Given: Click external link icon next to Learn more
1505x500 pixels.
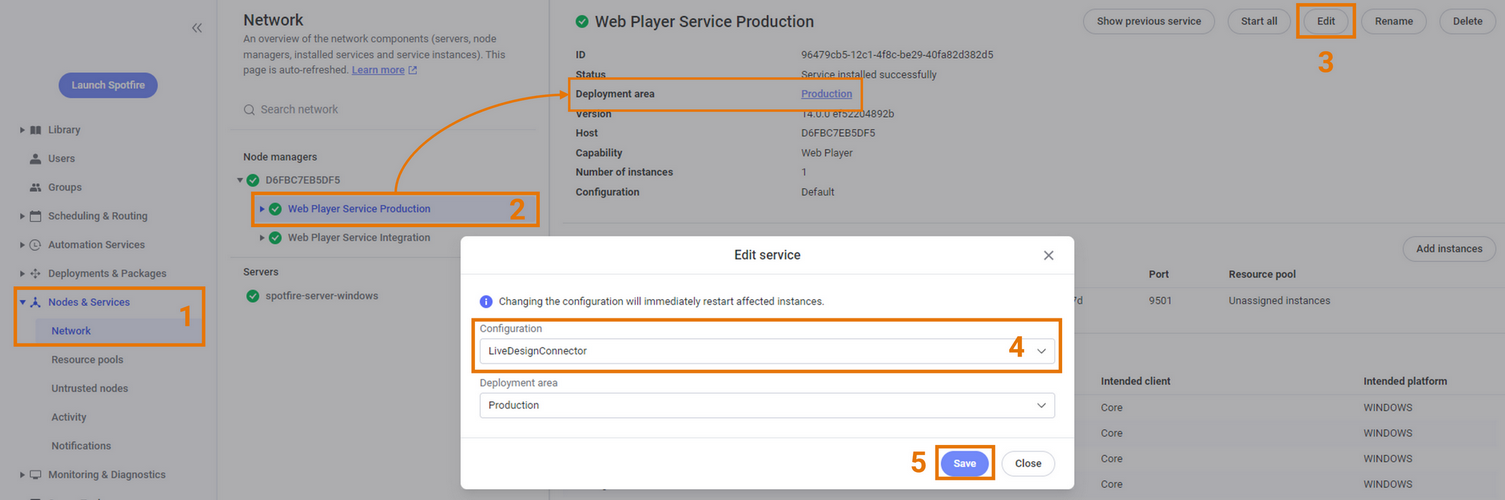Looking at the screenshot, I should pos(413,71).
